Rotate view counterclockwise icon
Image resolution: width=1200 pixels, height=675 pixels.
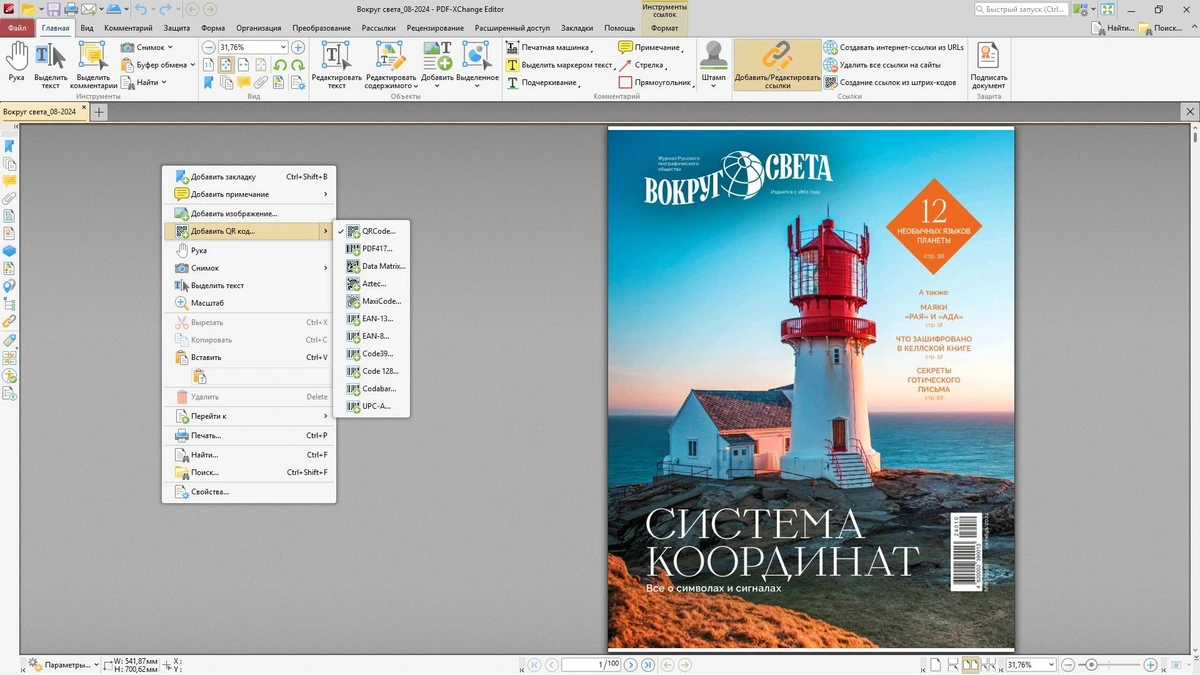click(280, 66)
